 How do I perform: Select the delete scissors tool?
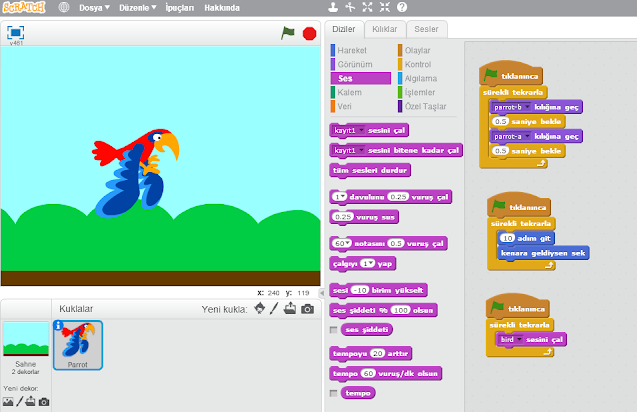(350, 7)
